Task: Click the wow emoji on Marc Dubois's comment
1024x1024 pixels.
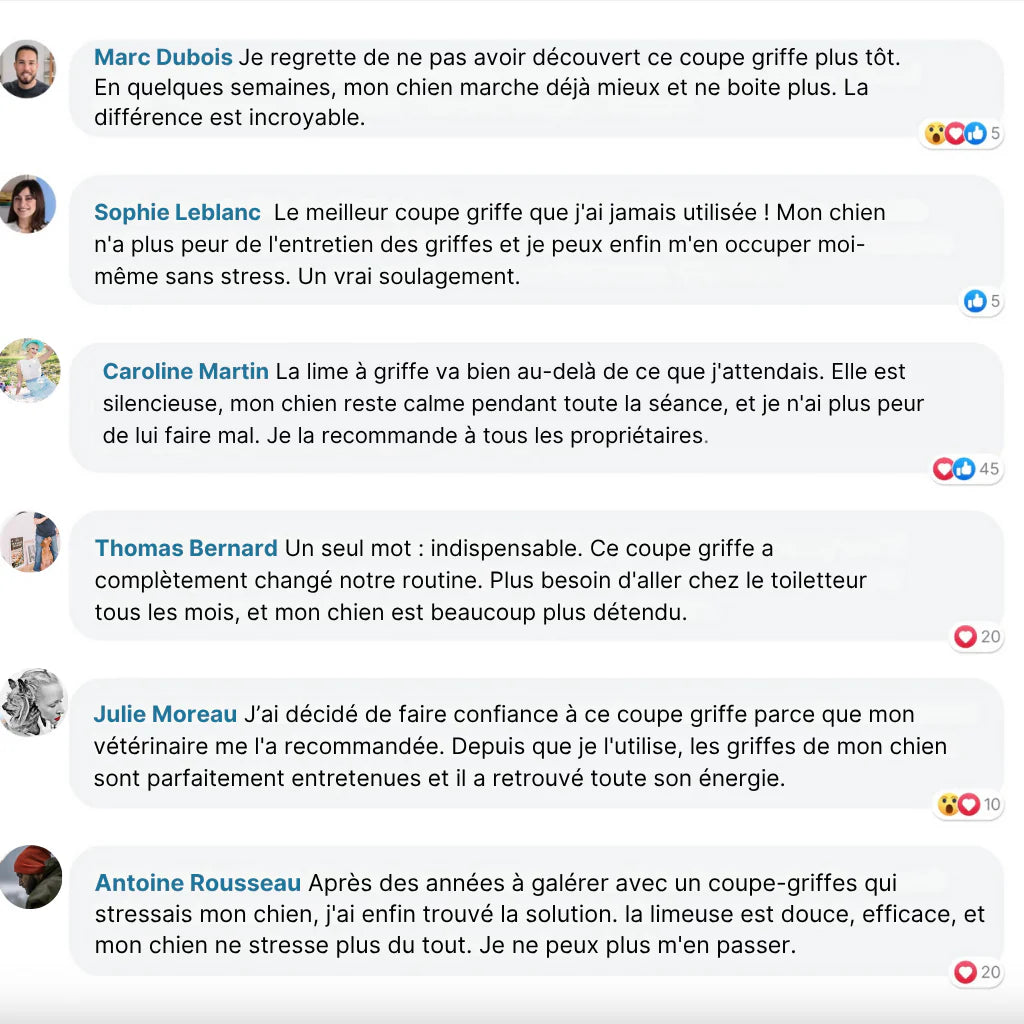Action: (935, 133)
